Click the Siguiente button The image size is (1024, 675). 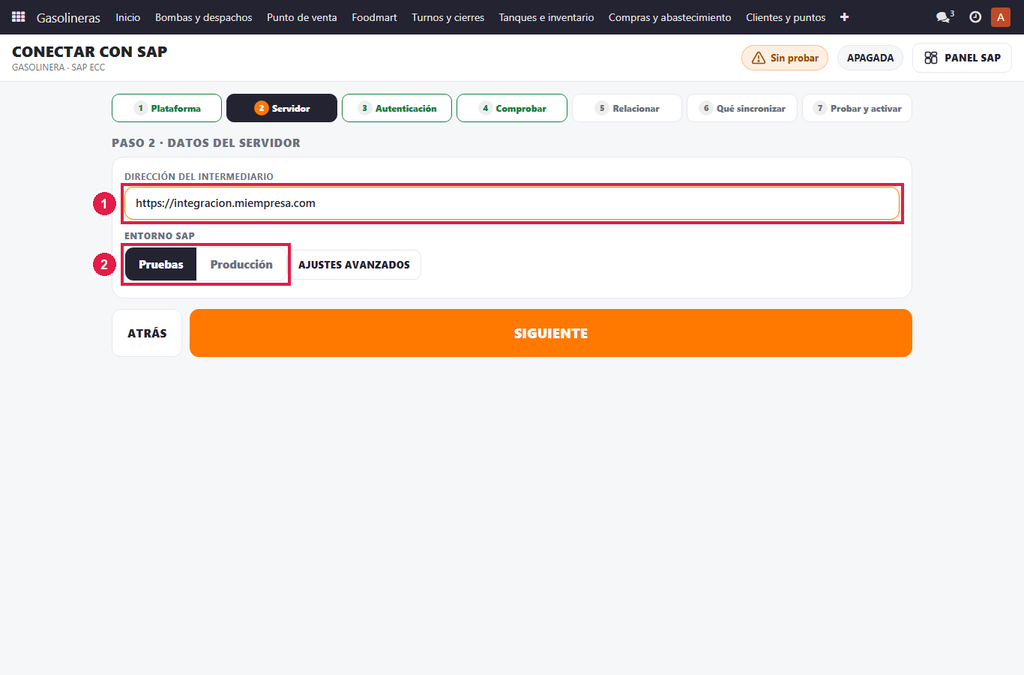click(x=551, y=333)
